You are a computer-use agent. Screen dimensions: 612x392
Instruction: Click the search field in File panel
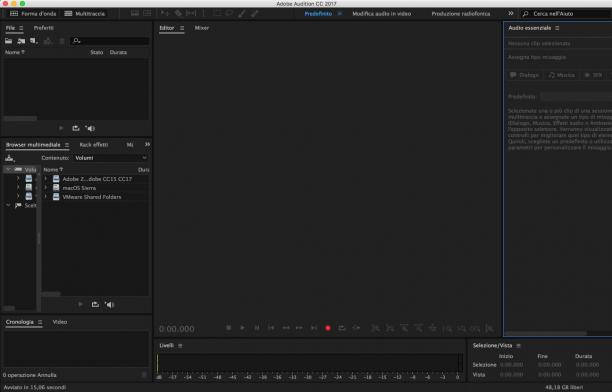click(110, 41)
